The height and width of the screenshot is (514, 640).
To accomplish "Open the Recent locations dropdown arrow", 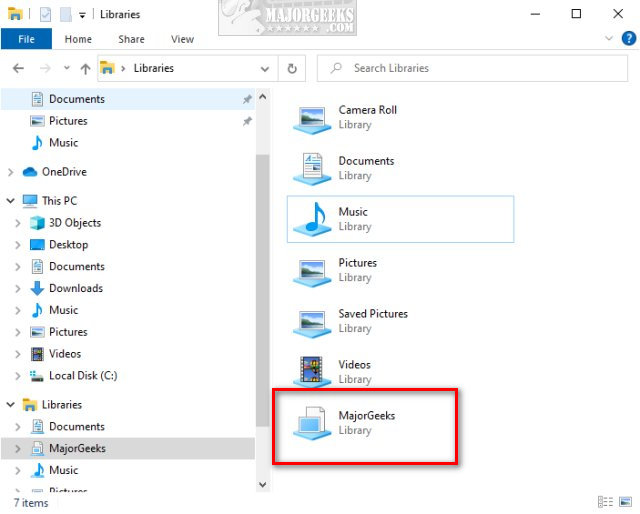I will [67, 68].
